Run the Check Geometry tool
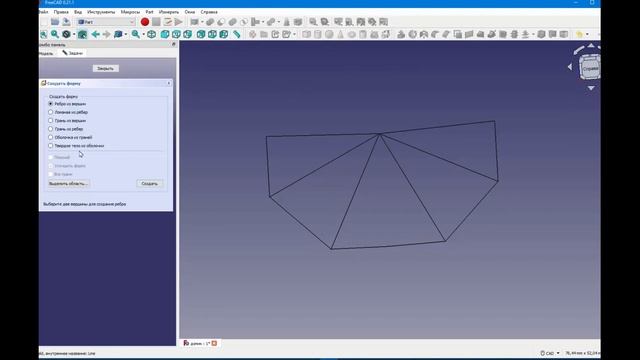Viewport: 640px width, 360px height. 287,22
